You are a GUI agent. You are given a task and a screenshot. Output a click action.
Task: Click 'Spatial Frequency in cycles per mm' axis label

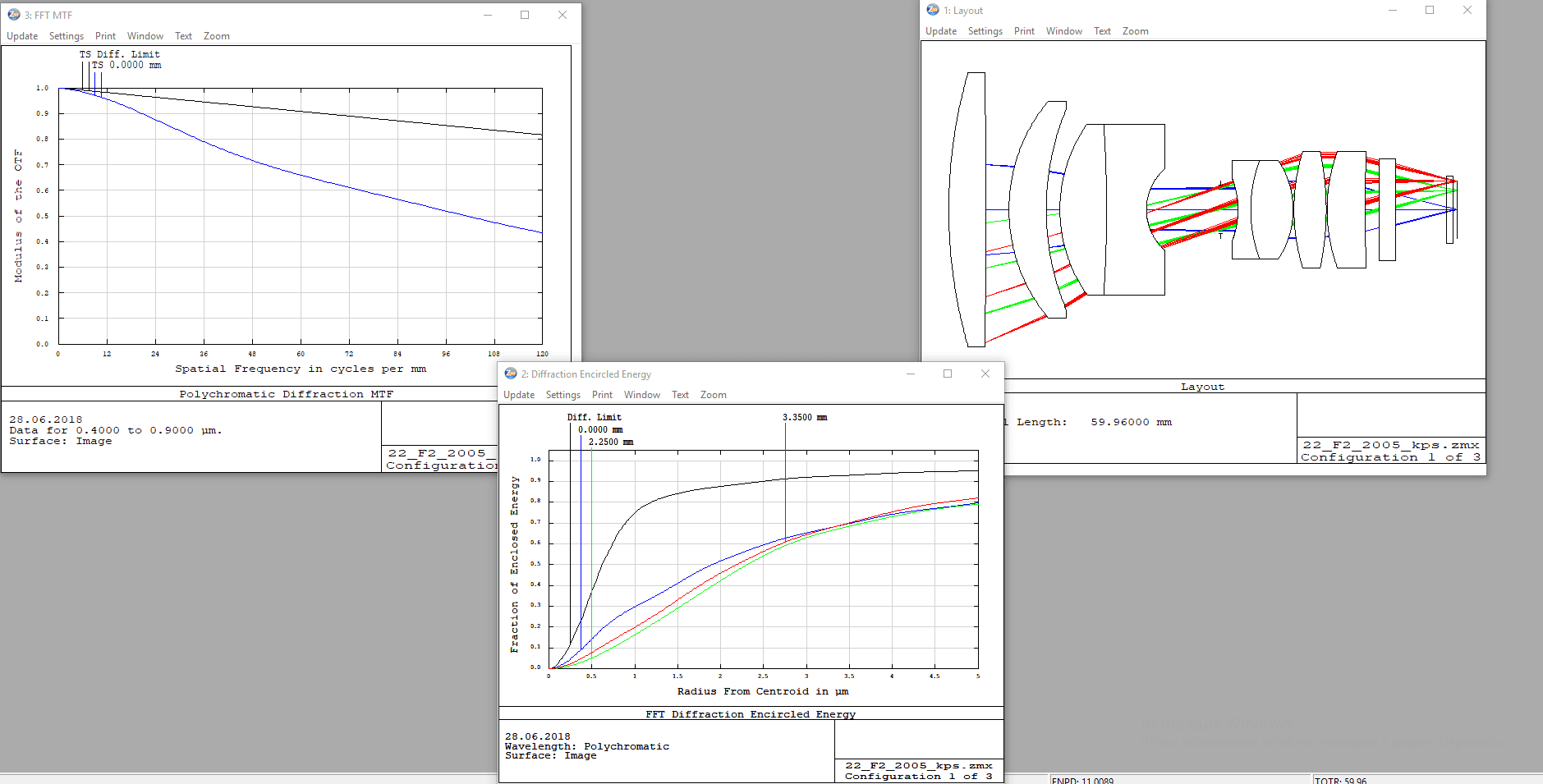pyautogui.click(x=301, y=369)
